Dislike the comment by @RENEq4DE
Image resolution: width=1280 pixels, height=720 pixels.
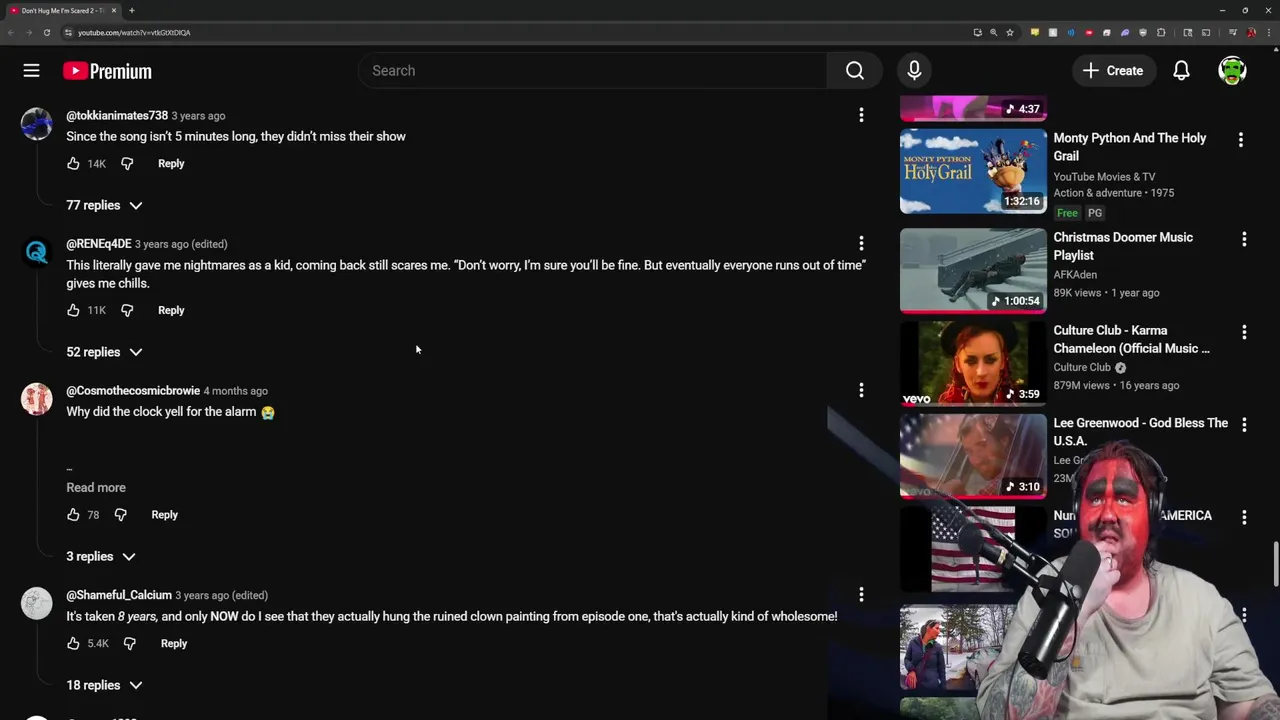tap(127, 310)
